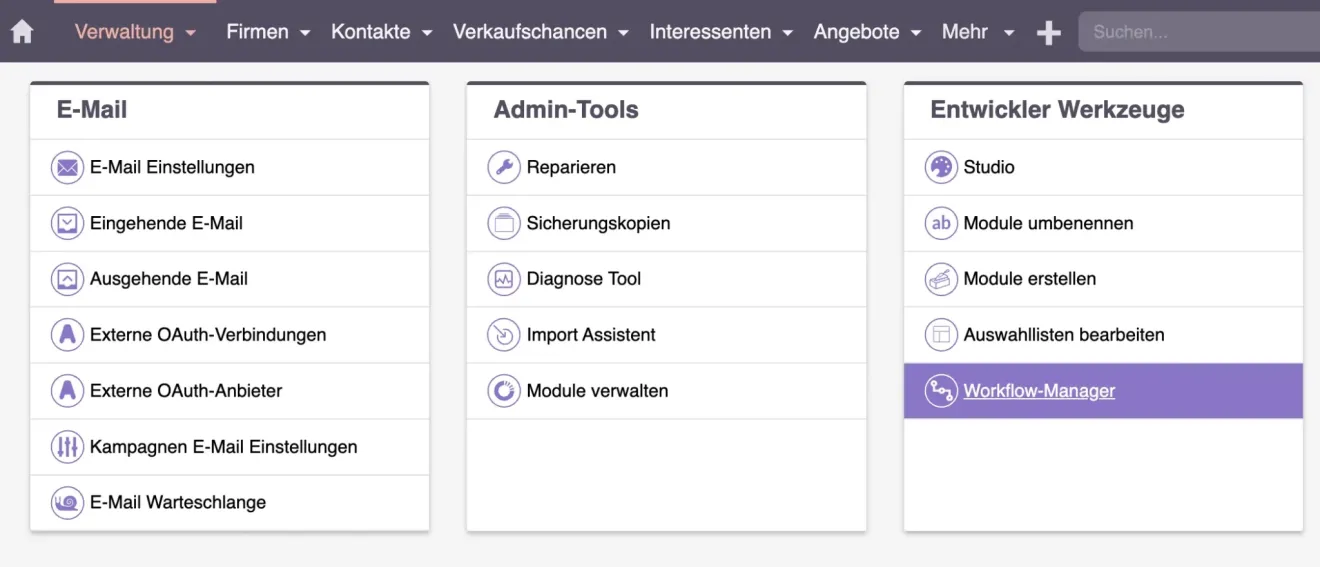Open the Kampagnen E-Mail Einstellungen link
The width and height of the screenshot is (1320, 567).
224,447
